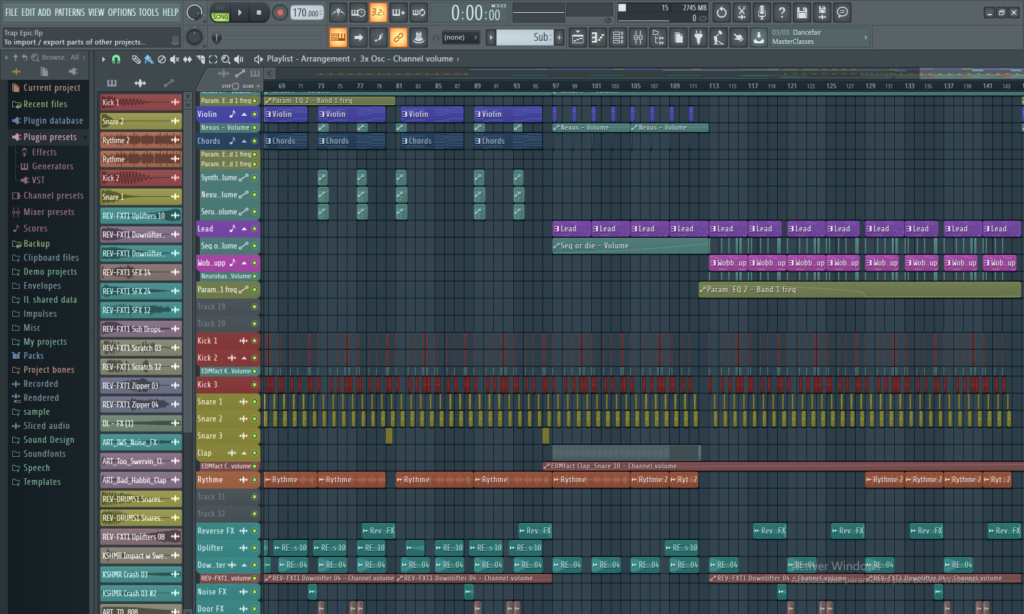1024x614 pixels.
Task: Open the Current project browser folder
Action: [x=46, y=88]
